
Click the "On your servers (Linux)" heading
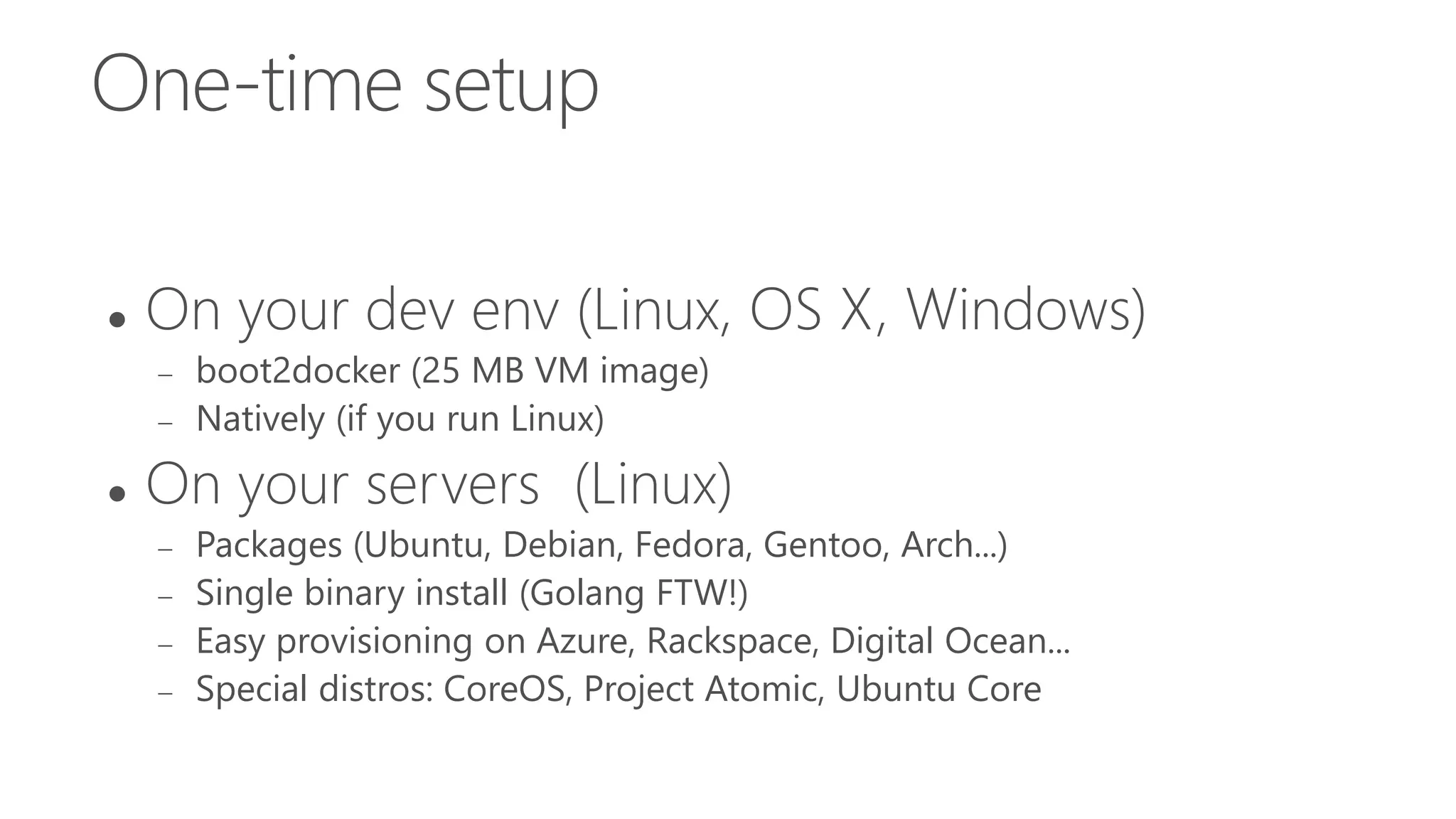439,486
